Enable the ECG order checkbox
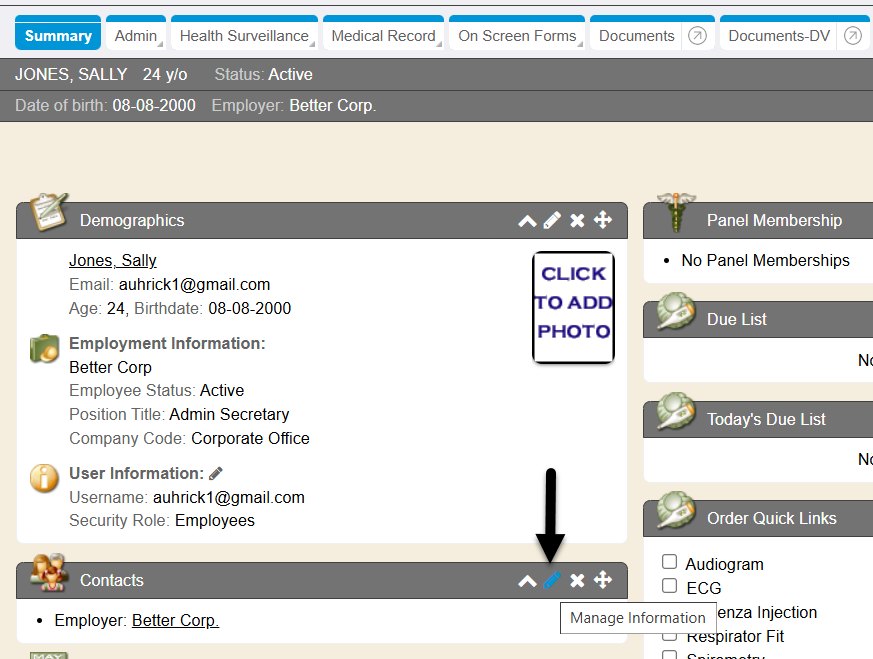 [670, 587]
